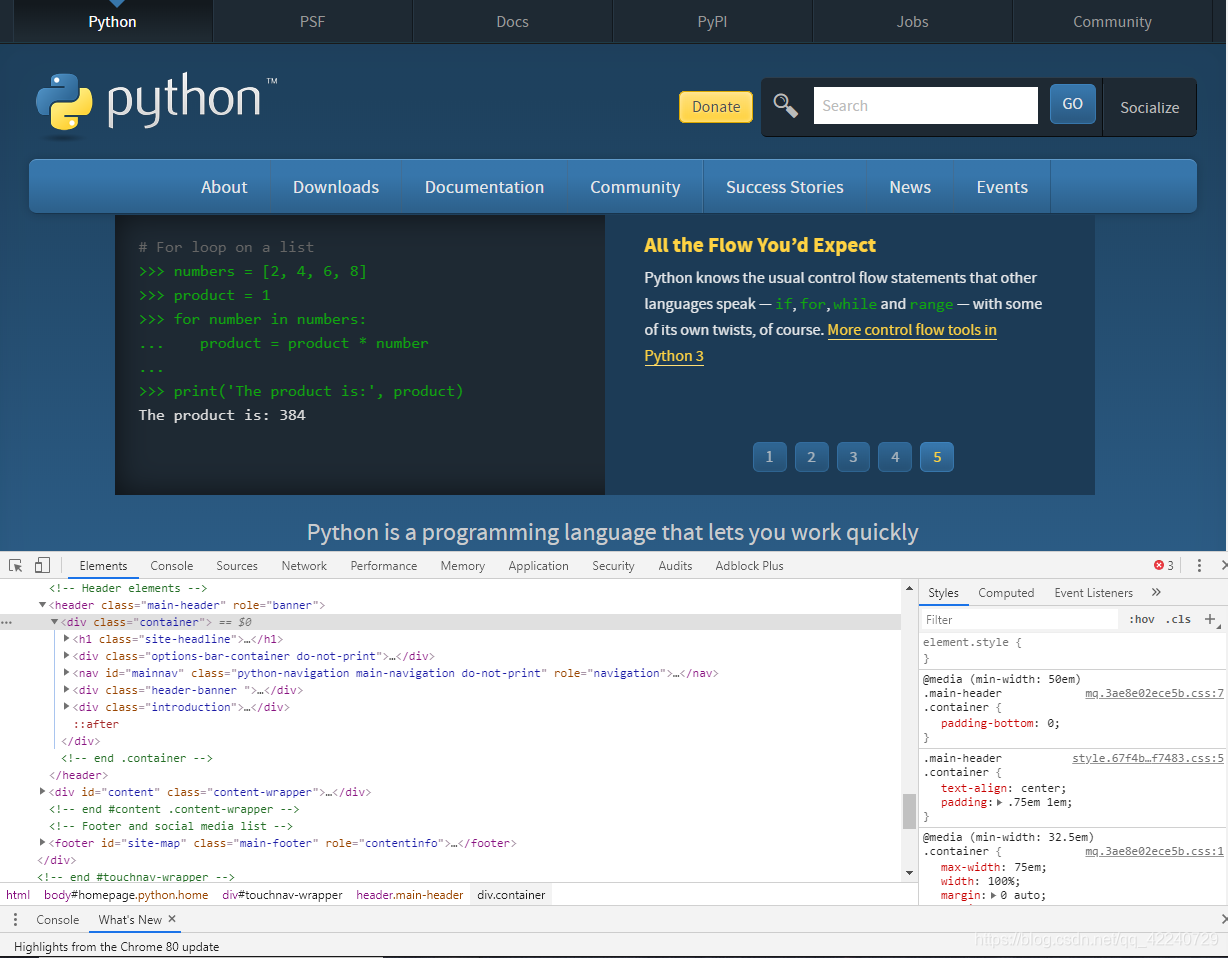Add new style rule plus icon
This screenshot has width=1228, height=958.
tap(1210, 619)
